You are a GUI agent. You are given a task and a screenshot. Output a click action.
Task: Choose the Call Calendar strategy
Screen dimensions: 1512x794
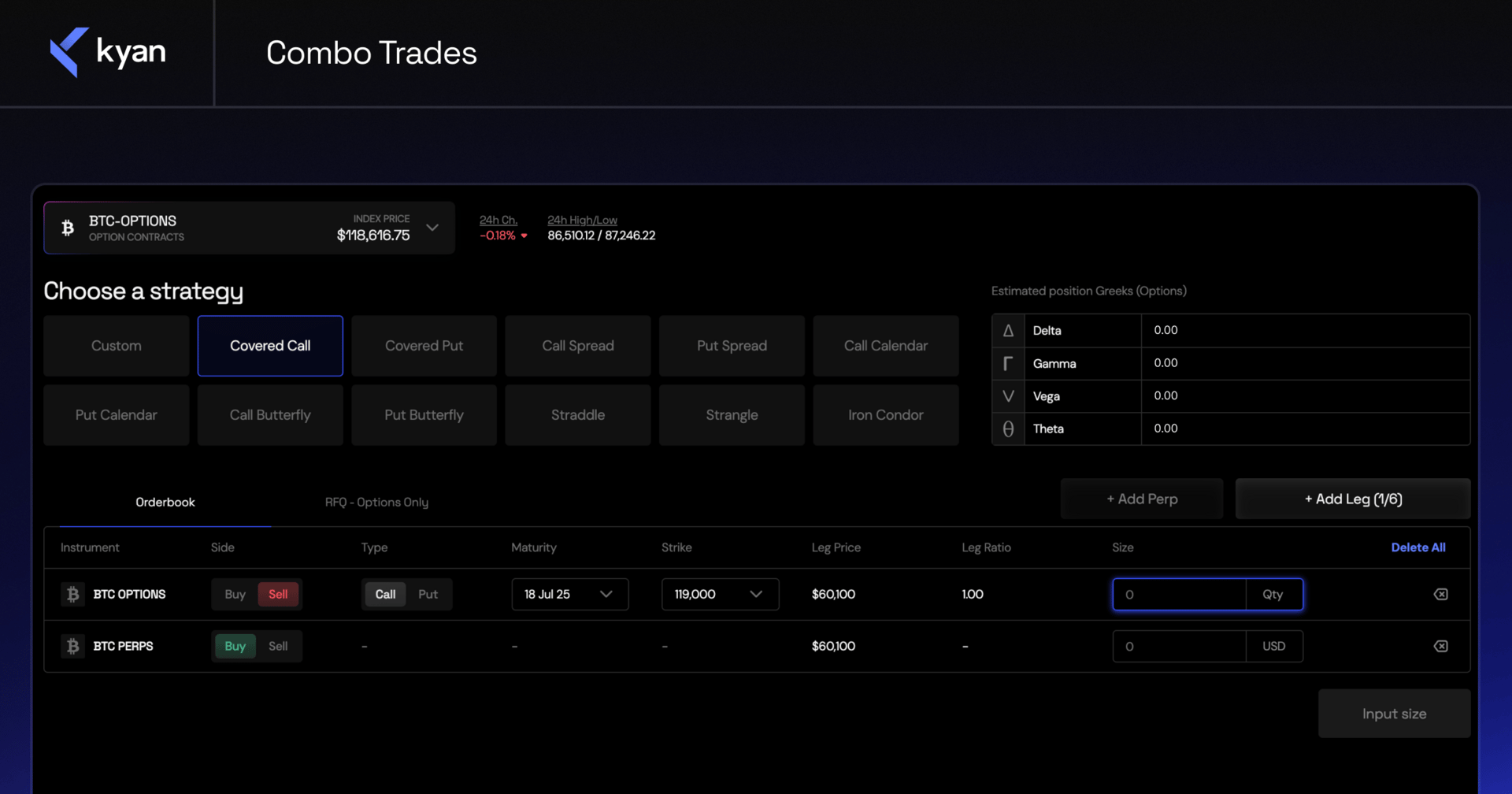[x=886, y=346]
